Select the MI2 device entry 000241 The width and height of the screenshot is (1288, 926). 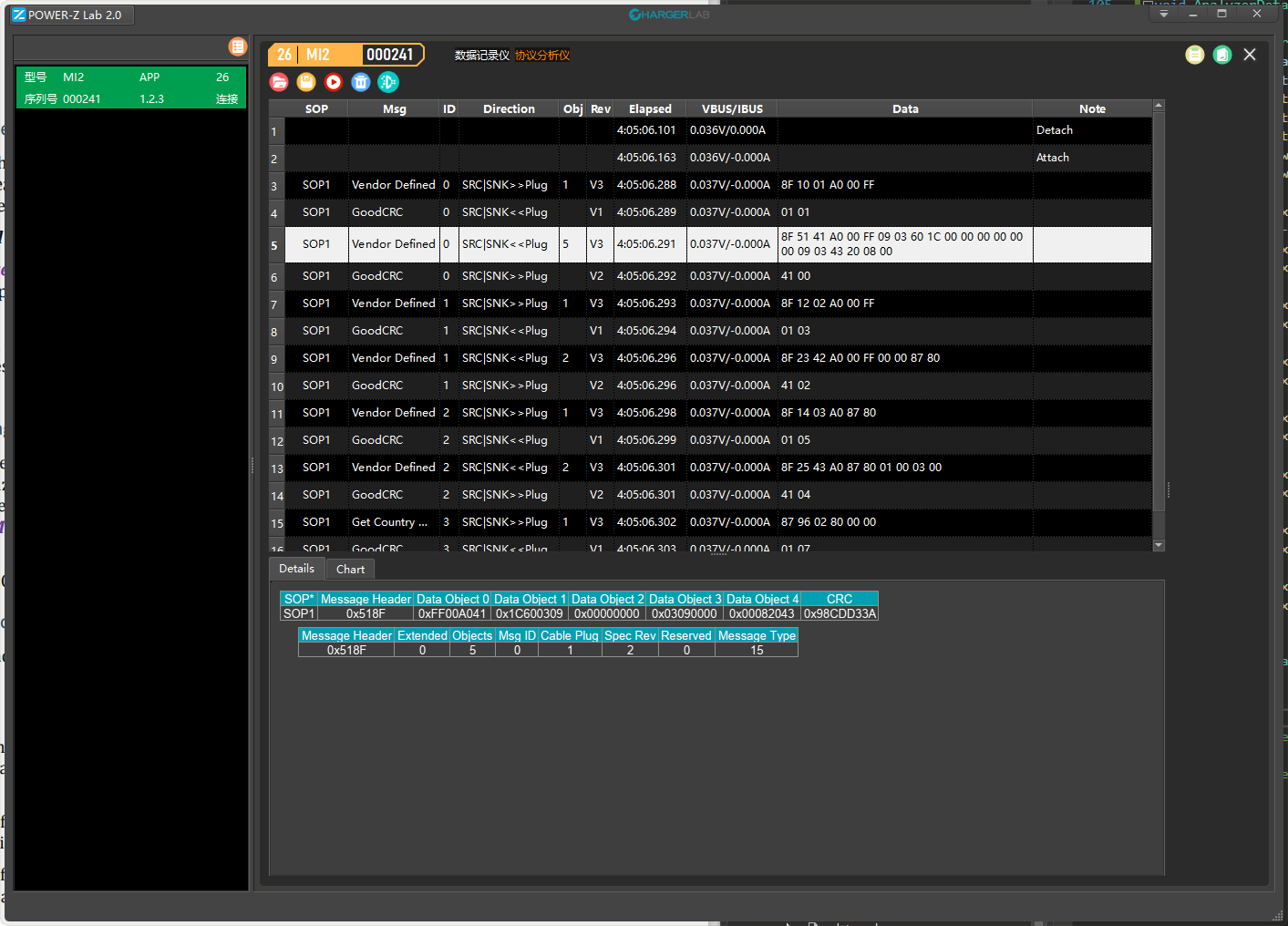[x=130, y=87]
